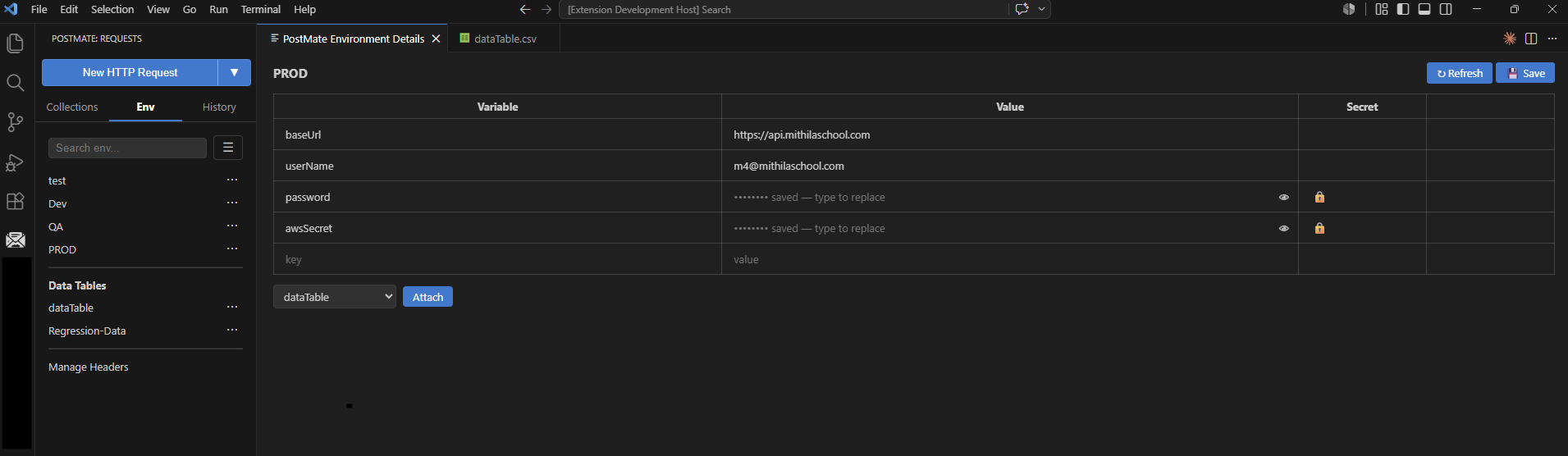Edit the https://api.mithilaschool.com value
1568x456 pixels.
pyautogui.click(x=1009, y=135)
